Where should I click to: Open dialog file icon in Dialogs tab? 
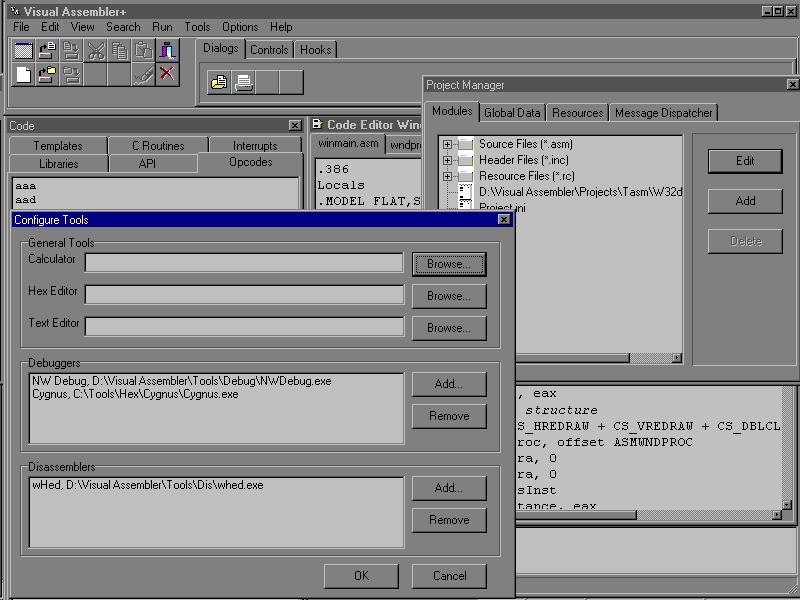pos(219,83)
